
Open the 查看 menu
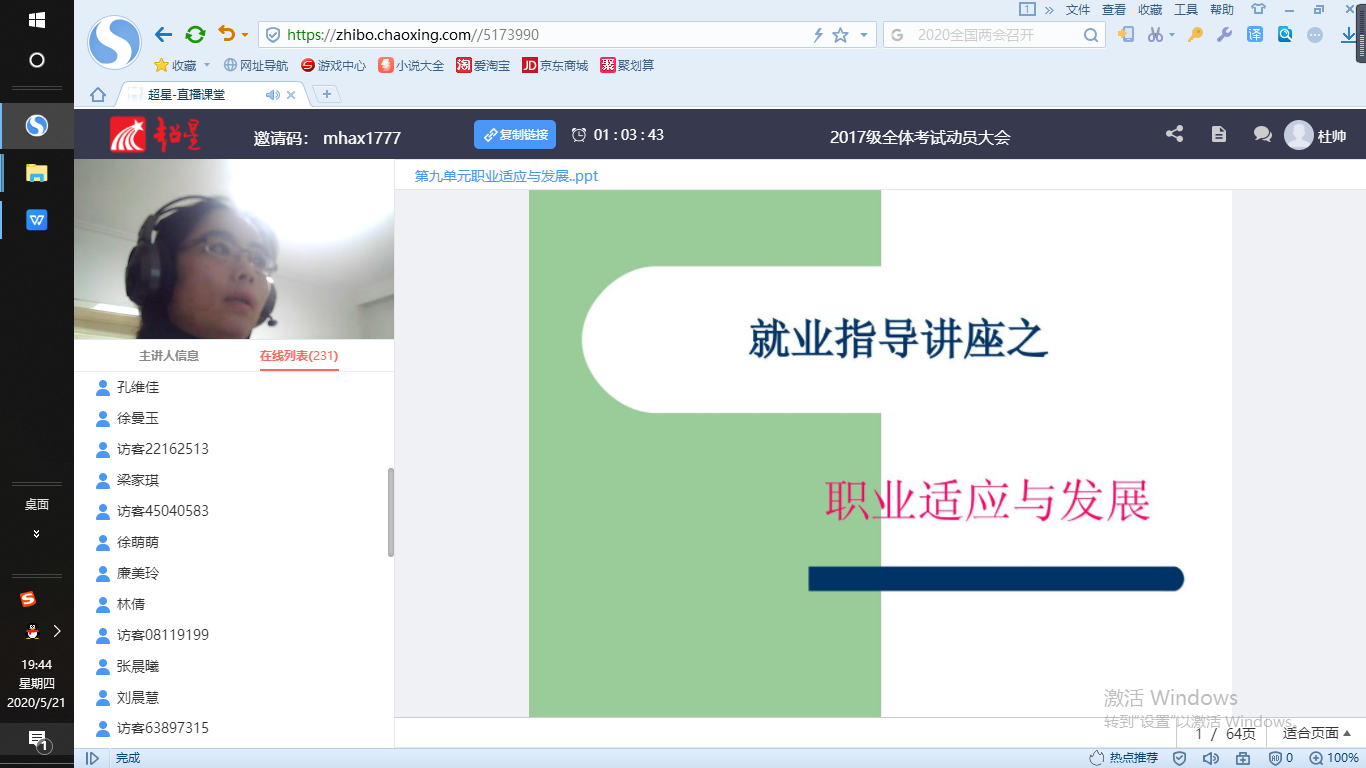(x=1114, y=10)
